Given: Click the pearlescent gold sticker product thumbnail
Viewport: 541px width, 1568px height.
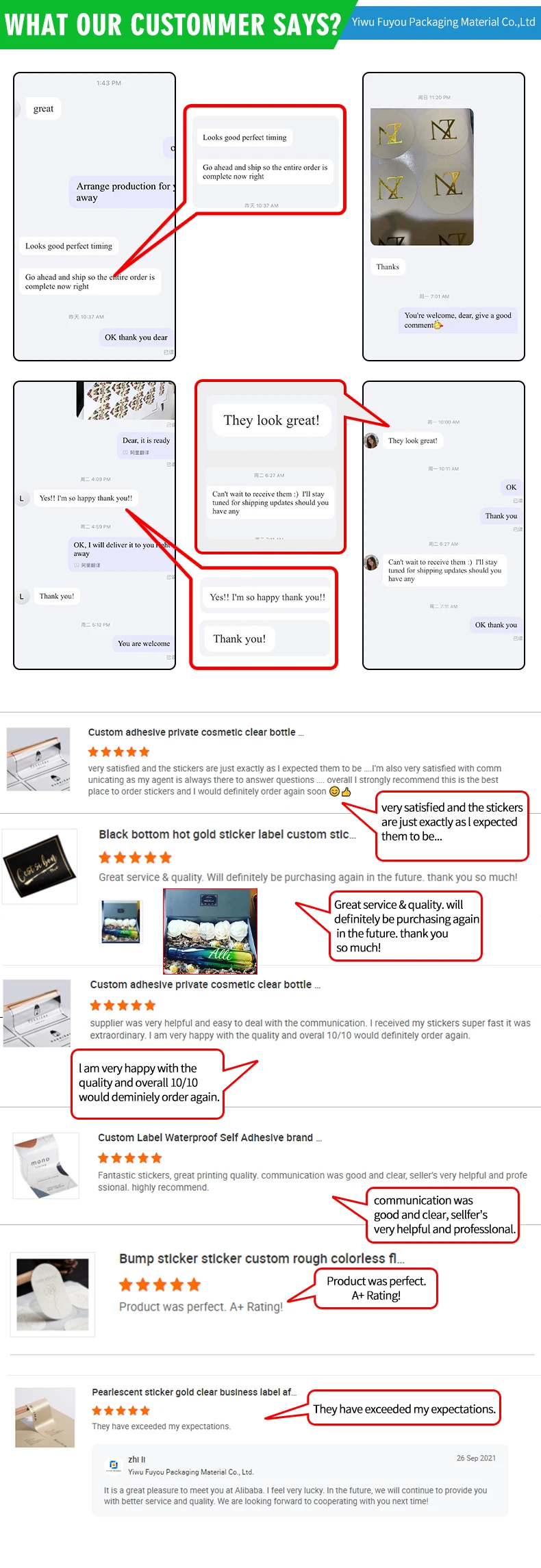Looking at the screenshot, I should (45, 1417).
